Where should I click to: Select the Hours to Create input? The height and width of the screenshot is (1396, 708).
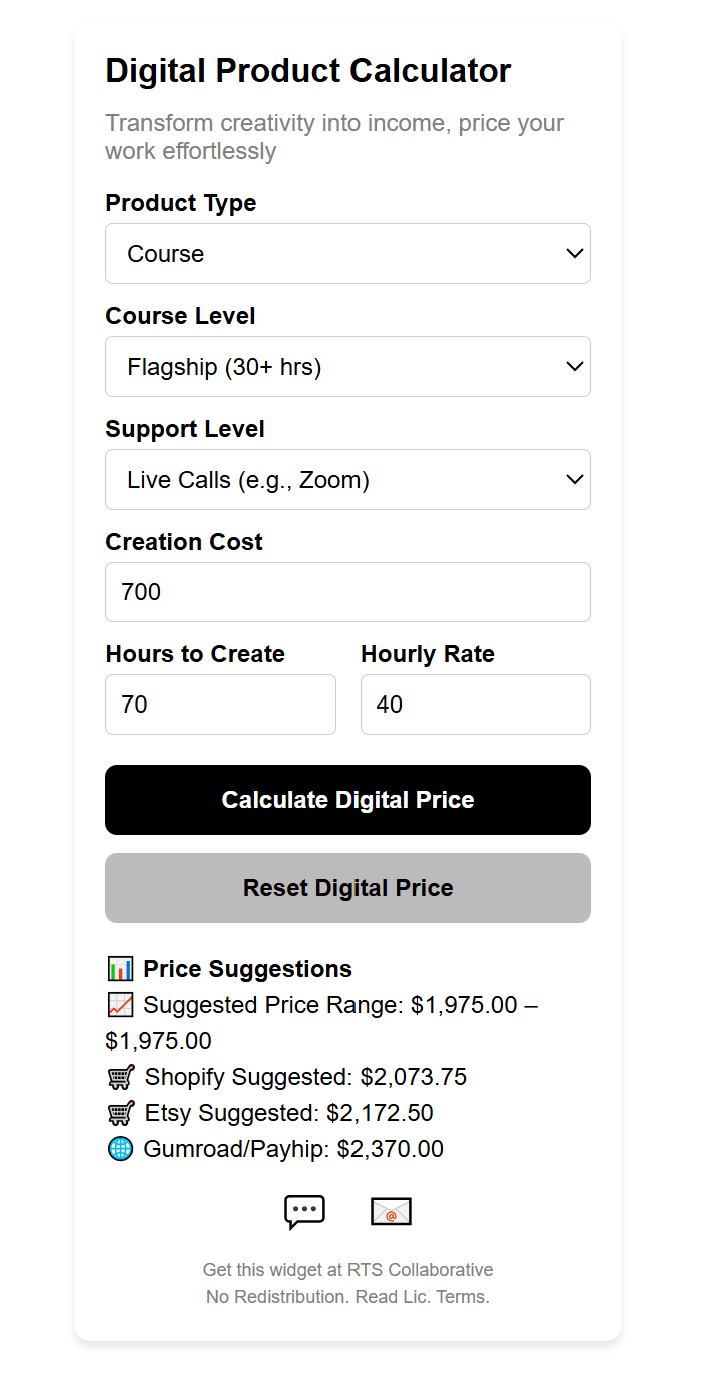[x=220, y=704]
